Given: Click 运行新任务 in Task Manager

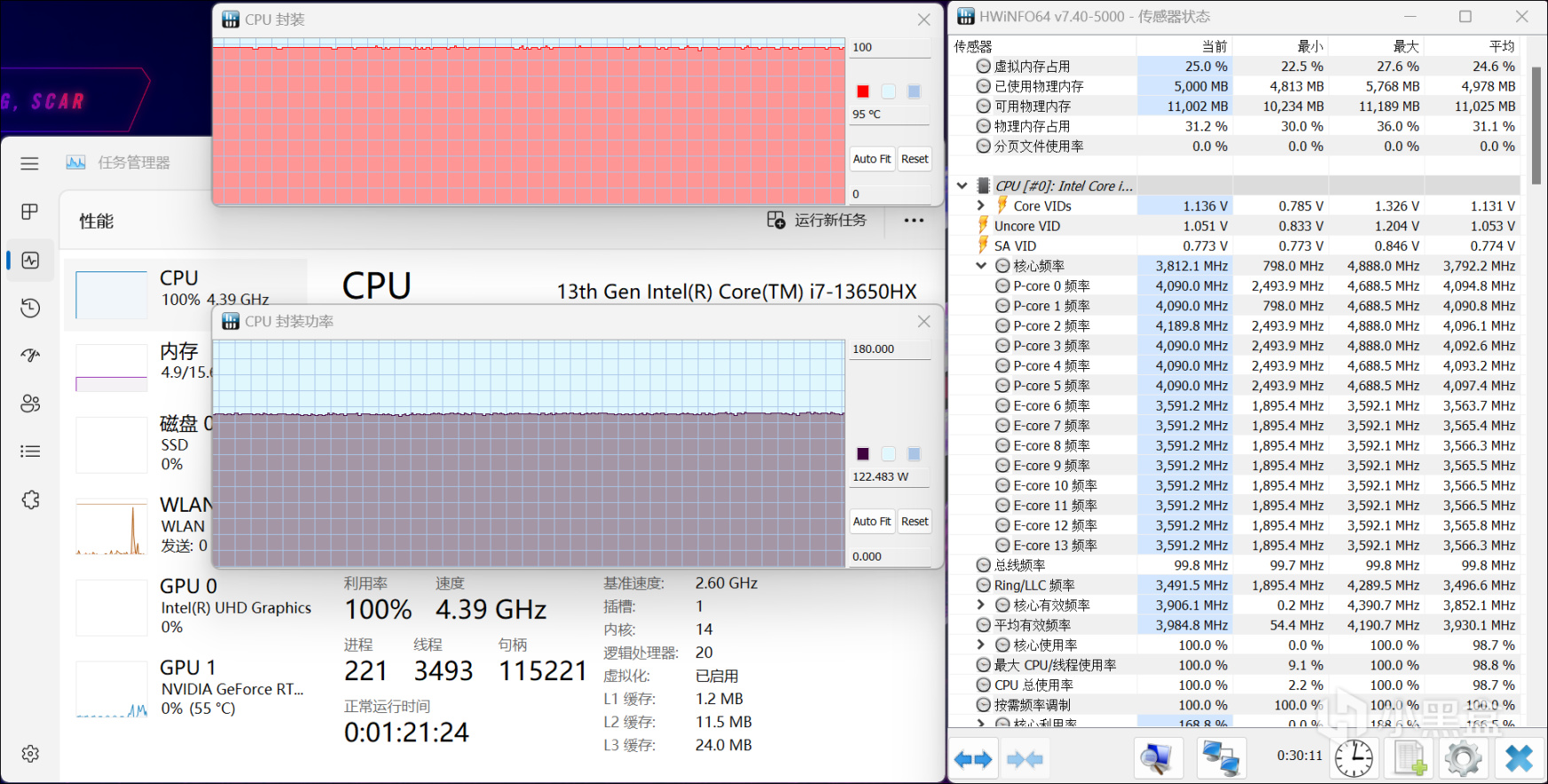Looking at the screenshot, I should tap(817, 220).
